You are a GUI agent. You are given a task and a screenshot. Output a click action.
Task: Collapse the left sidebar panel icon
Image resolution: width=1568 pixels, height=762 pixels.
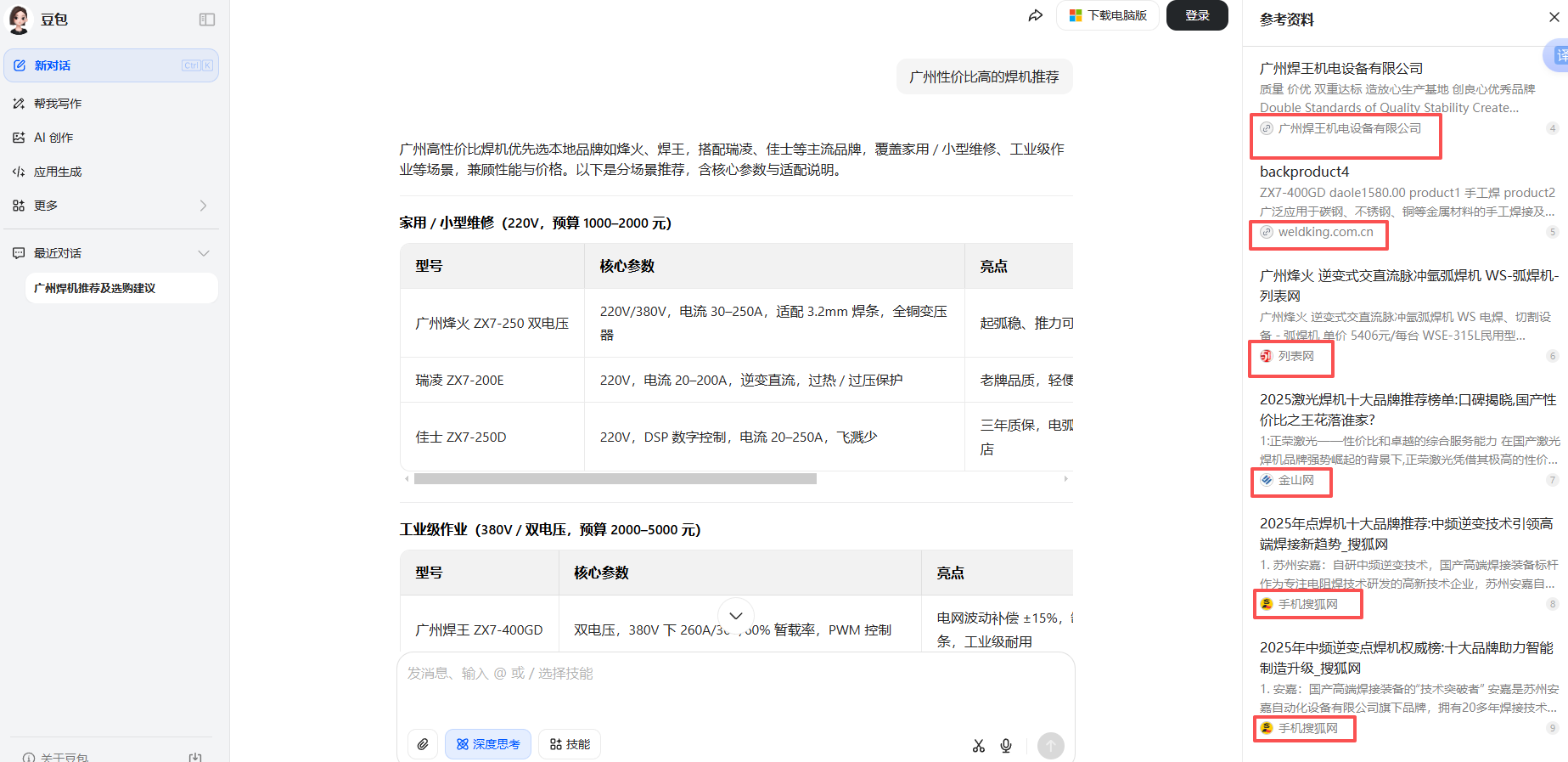(x=207, y=20)
